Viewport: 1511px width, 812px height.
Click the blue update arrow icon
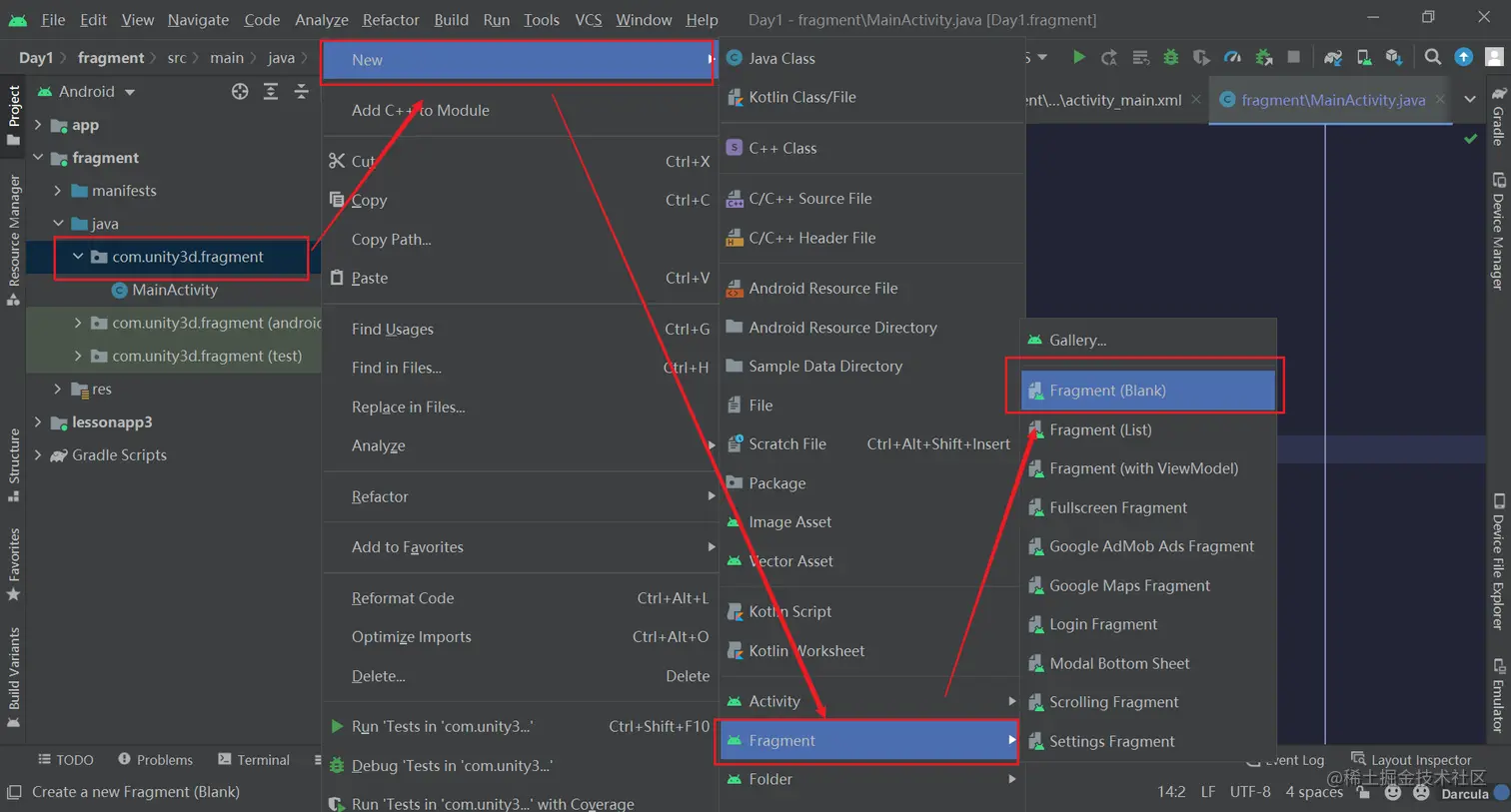point(1463,58)
